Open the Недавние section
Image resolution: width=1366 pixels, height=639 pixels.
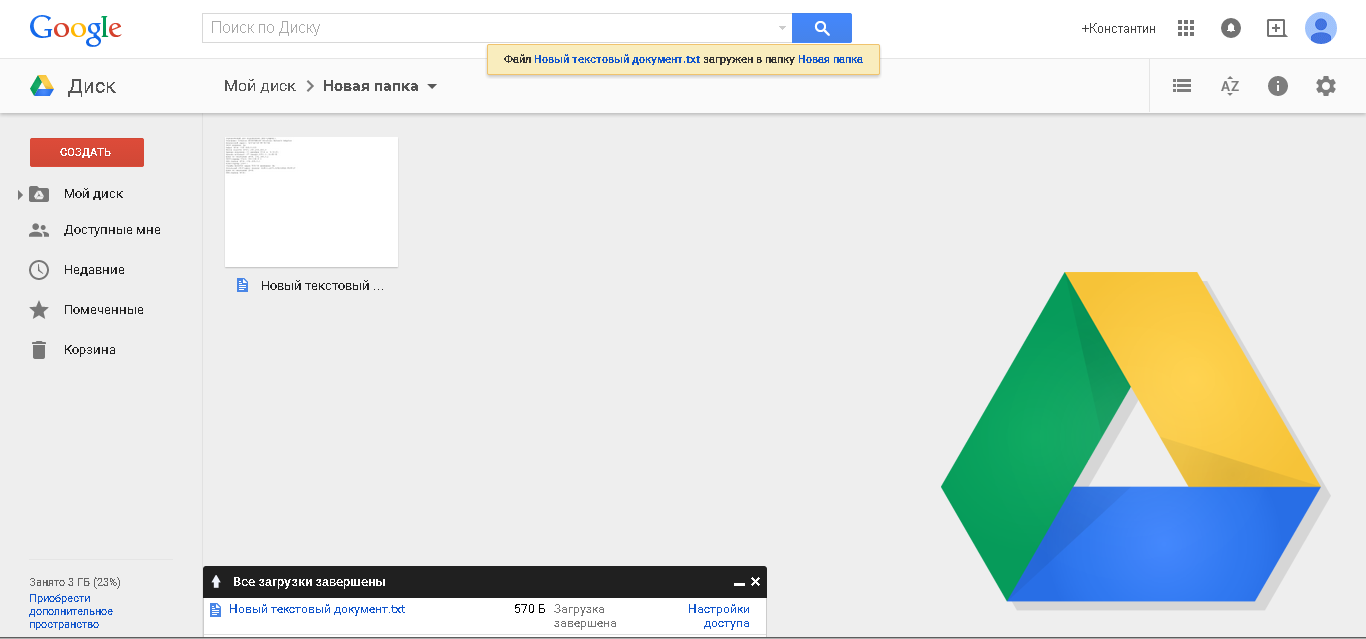(94, 270)
